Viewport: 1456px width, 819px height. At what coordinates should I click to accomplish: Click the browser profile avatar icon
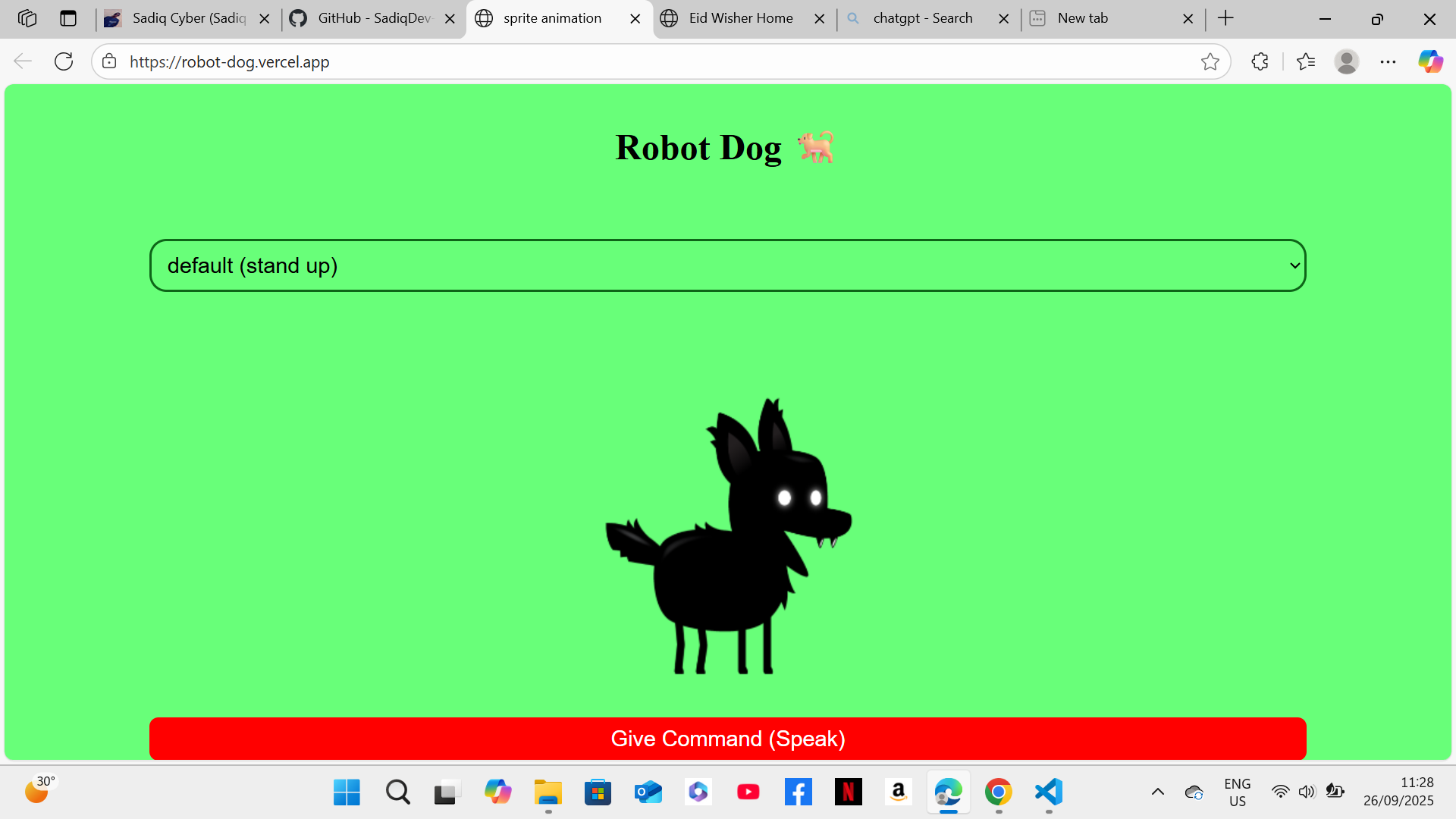pos(1347,61)
